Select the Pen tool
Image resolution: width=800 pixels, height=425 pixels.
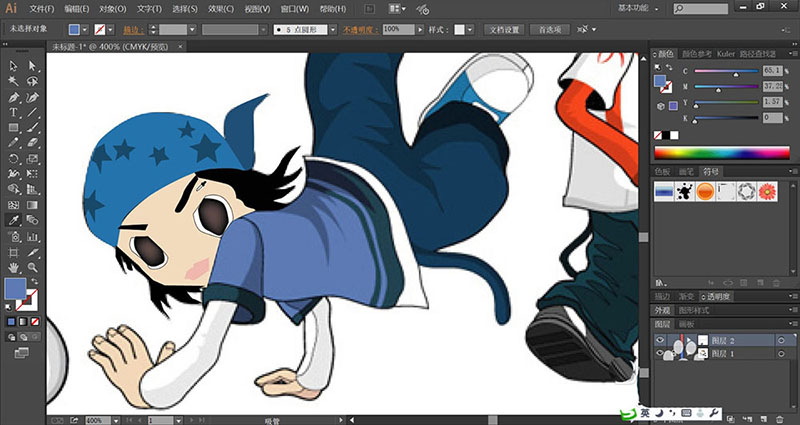[13, 97]
